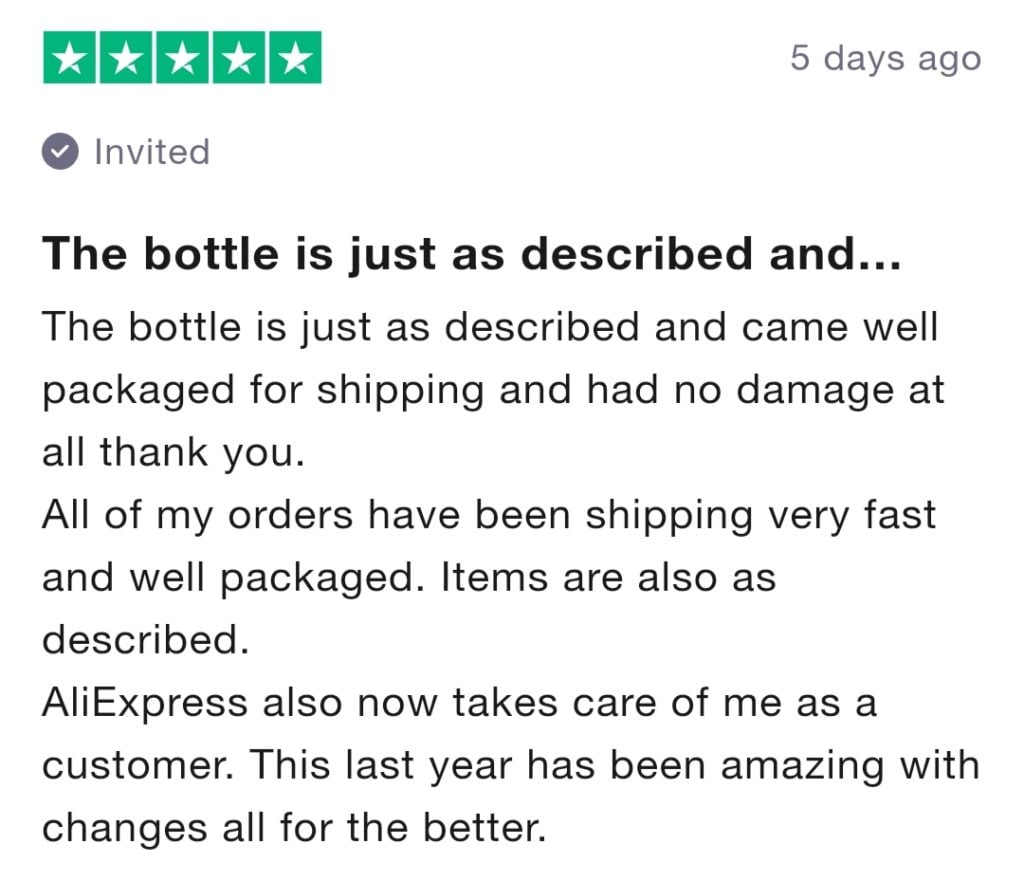Click the '5 days ago' timestamp
1024x881 pixels.
[x=886, y=59]
